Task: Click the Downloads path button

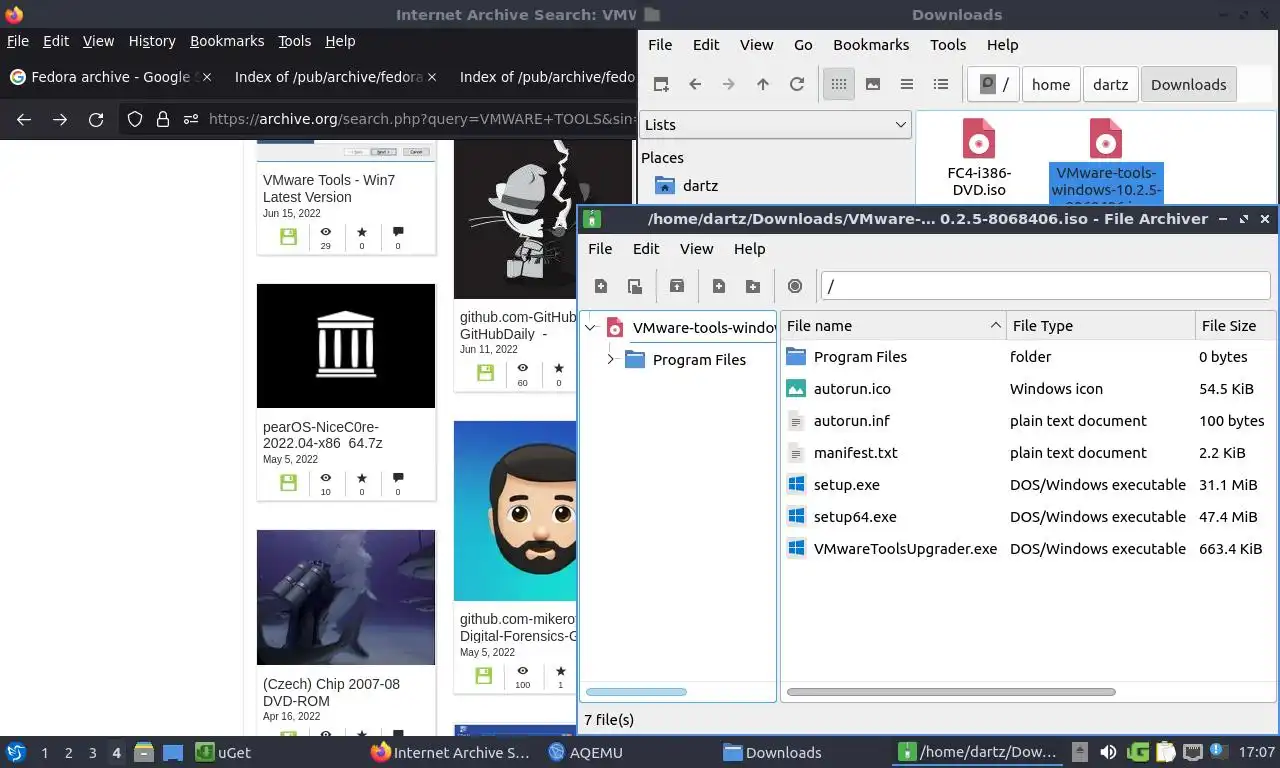Action: [1189, 84]
